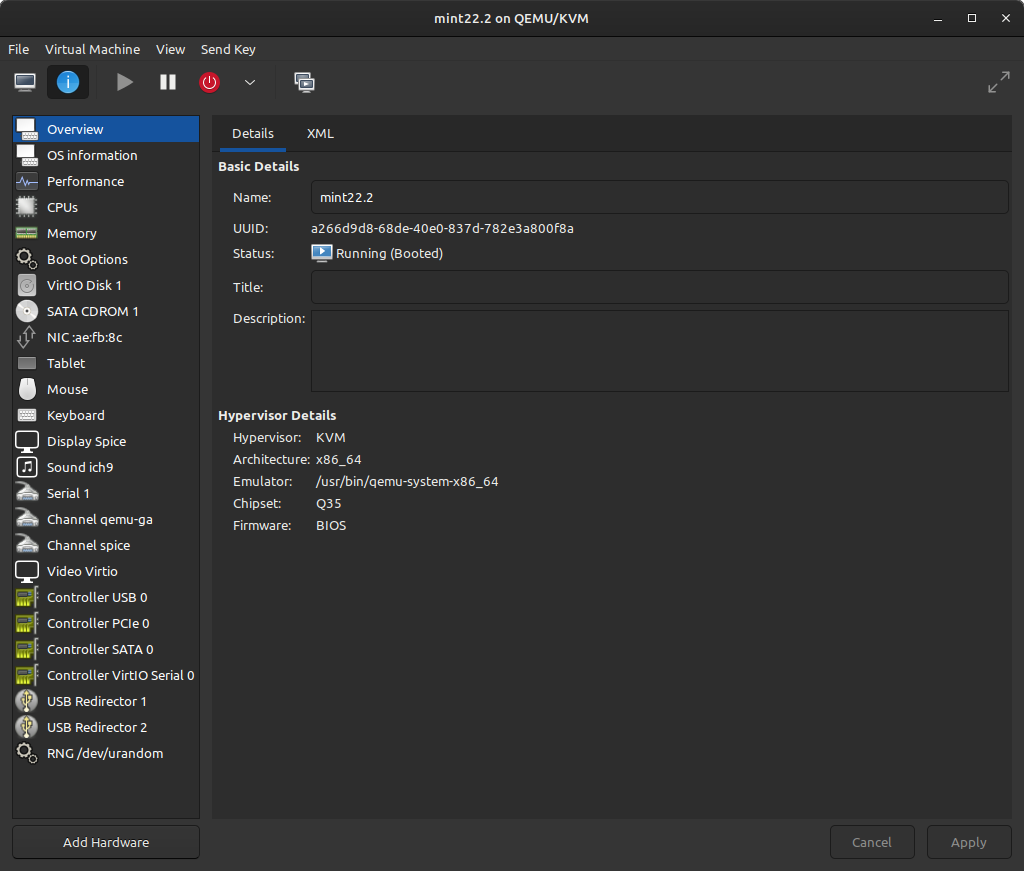
Task: Pause the virtual machine
Action: coord(168,82)
